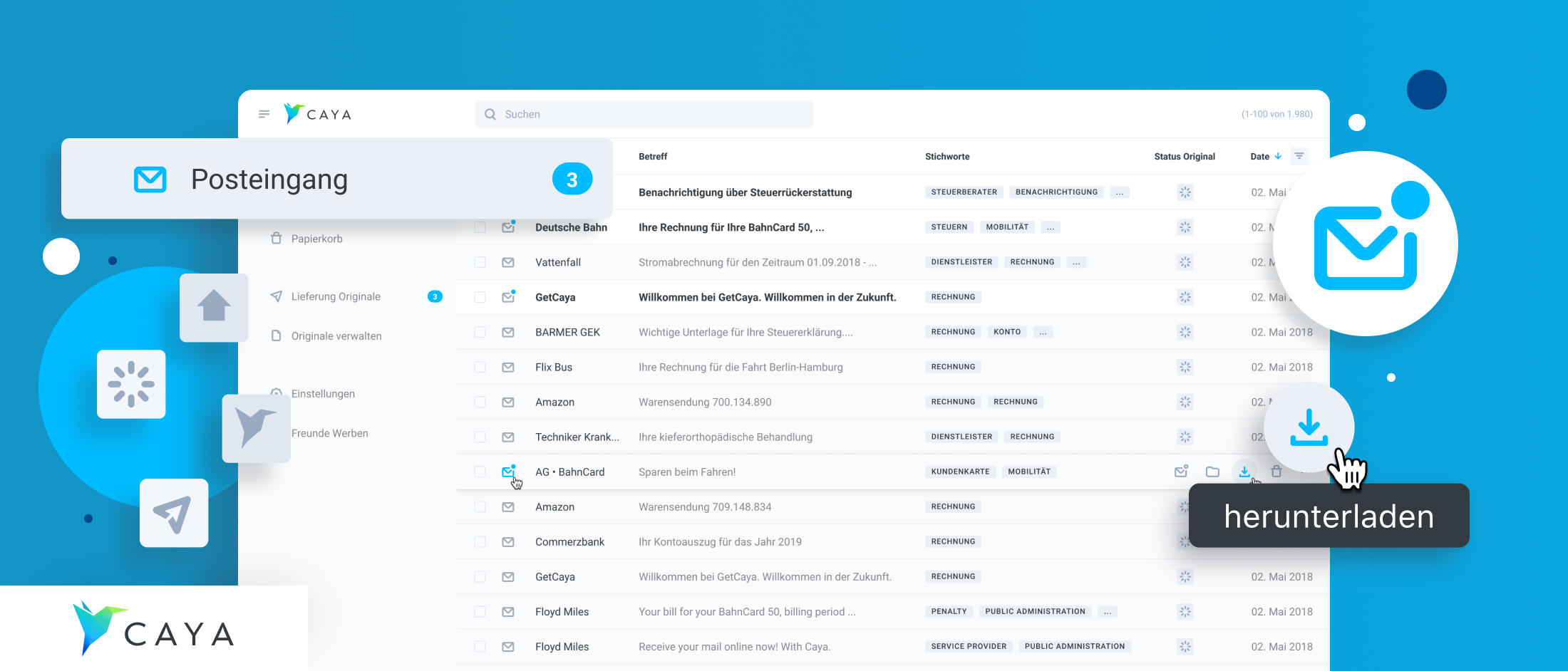Tick the checkbox for Warensendung 709.148.834 row
The height and width of the screenshot is (671, 1568).
480,506
